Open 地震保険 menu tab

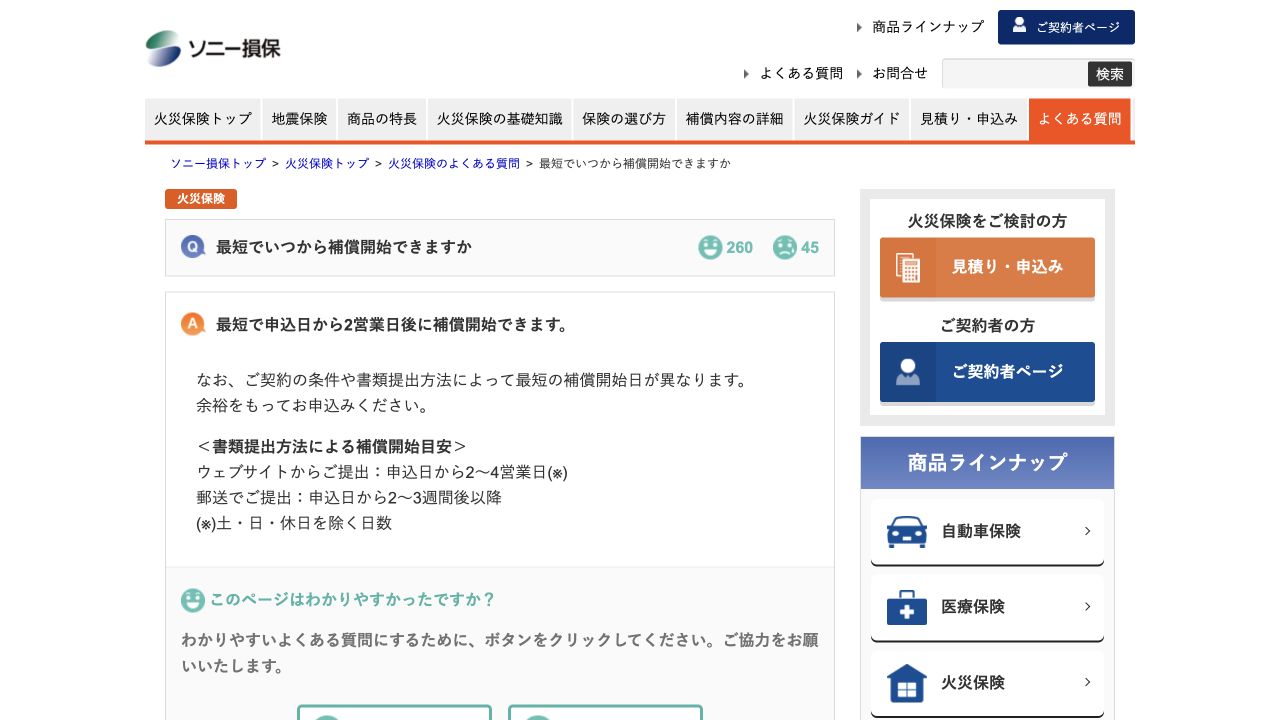(299, 119)
